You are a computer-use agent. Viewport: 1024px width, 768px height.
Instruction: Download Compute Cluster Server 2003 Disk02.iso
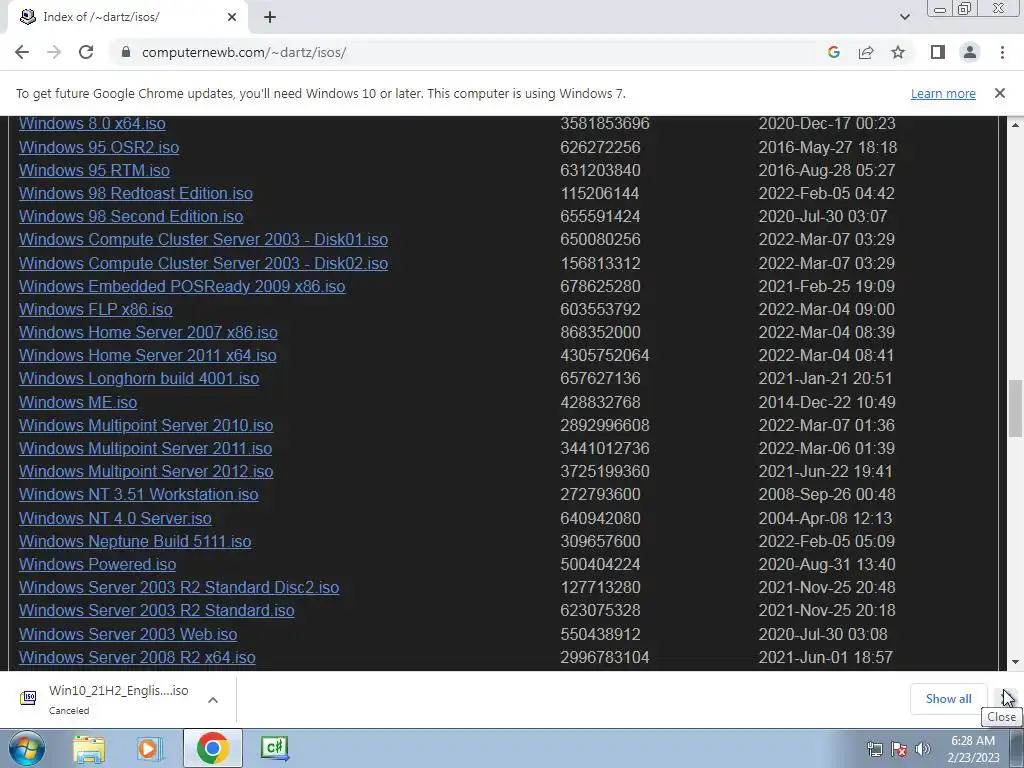pos(203,263)
